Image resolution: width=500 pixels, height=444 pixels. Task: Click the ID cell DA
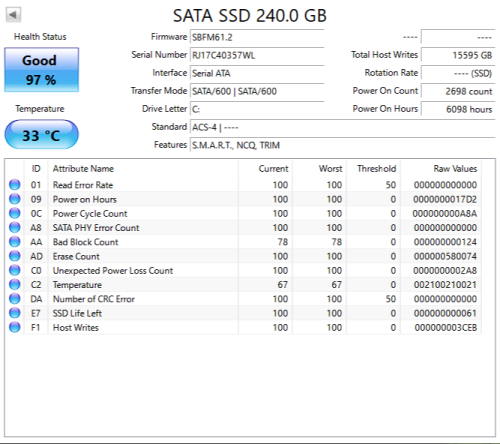pyautogui.click(x=36, y=299)
